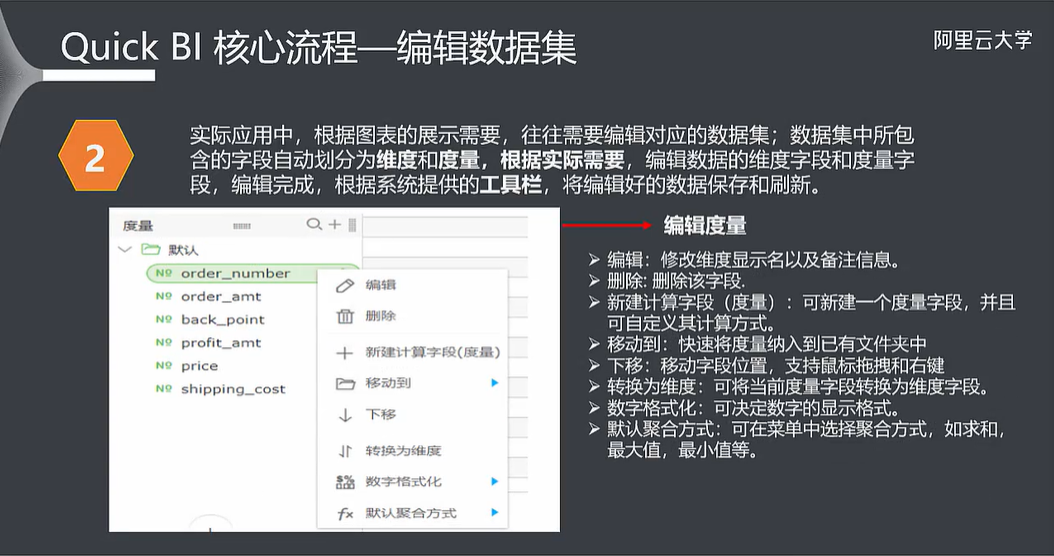The width and height of the screenshot is (1054, 556).
Task: Collapse the 默认 folder chevron
Action: click(x=124, y=249)
